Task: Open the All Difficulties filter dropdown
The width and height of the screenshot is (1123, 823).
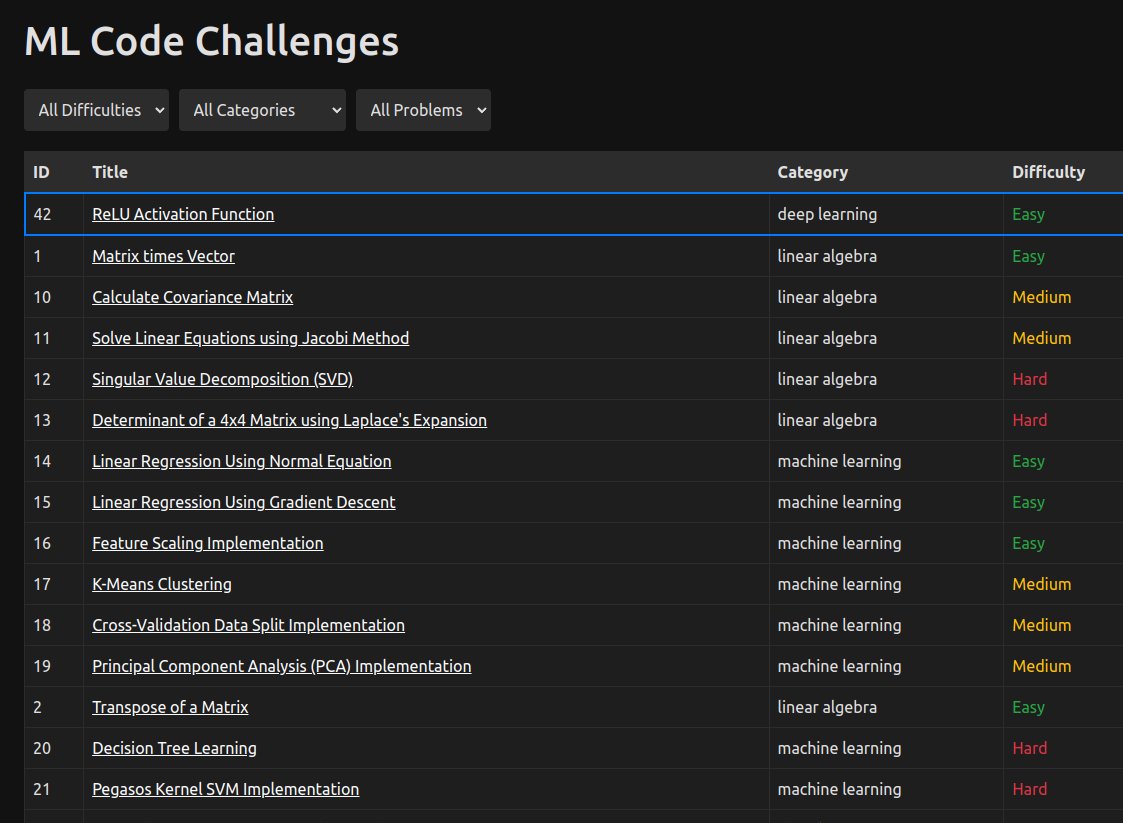Action: pos(96,110)
